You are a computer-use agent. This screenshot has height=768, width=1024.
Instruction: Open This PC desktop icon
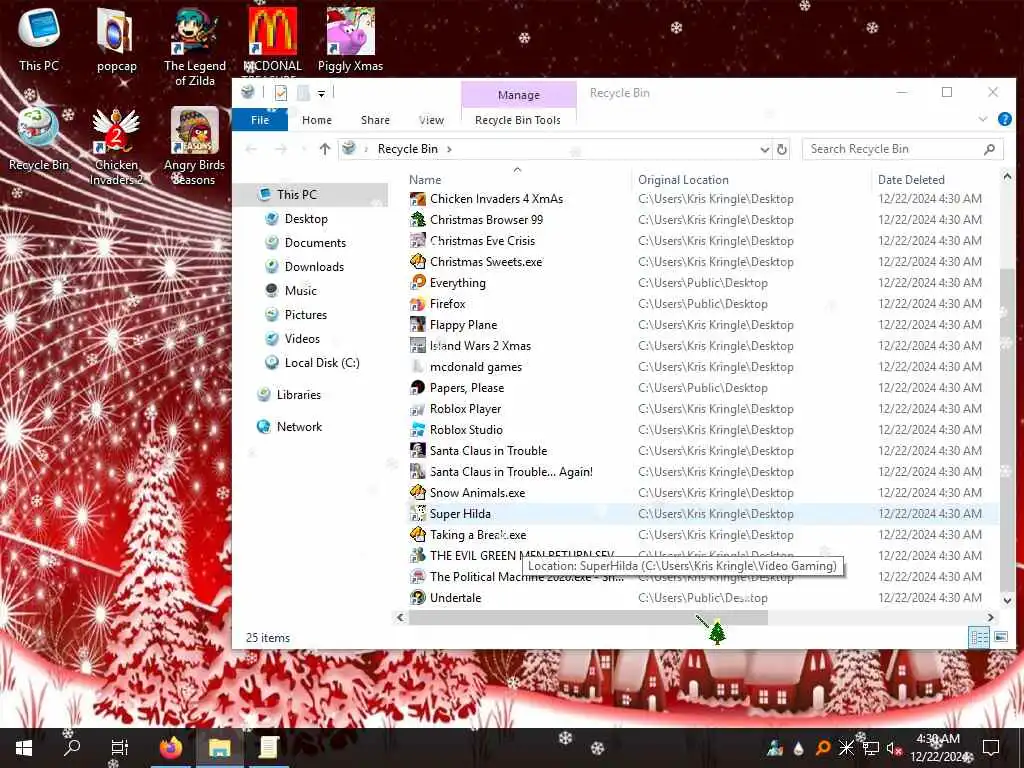39,39
